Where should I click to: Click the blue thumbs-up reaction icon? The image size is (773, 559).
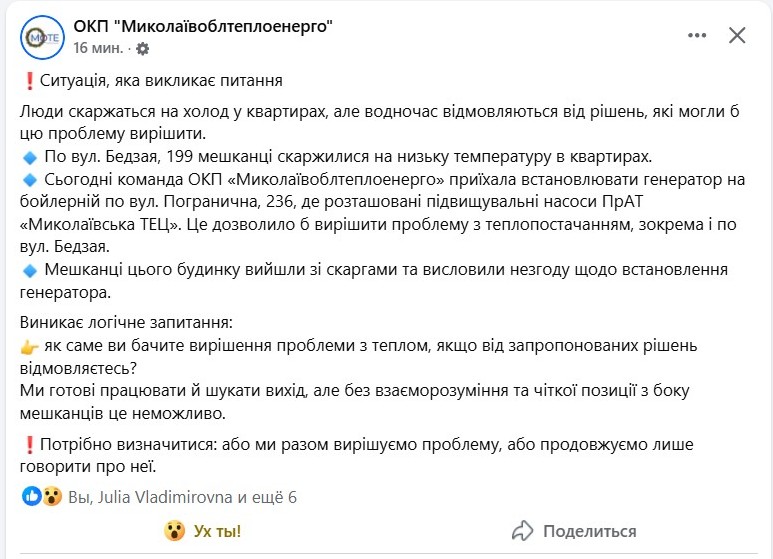[x=31, y=497]
